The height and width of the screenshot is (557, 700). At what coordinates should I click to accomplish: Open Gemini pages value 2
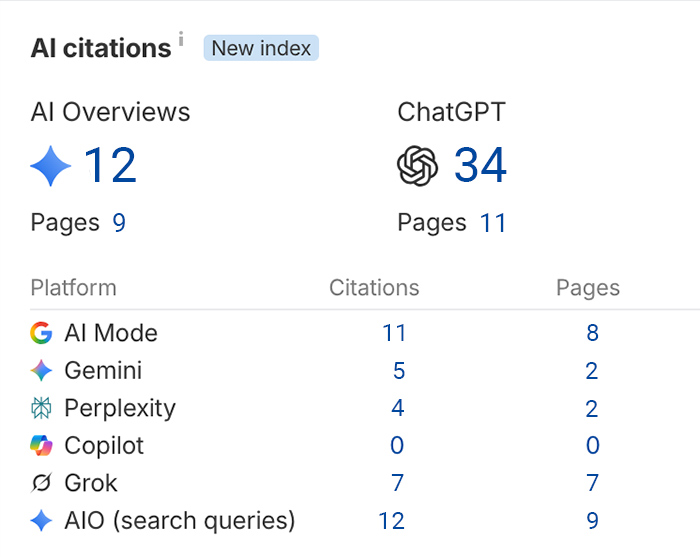(592, 370)
